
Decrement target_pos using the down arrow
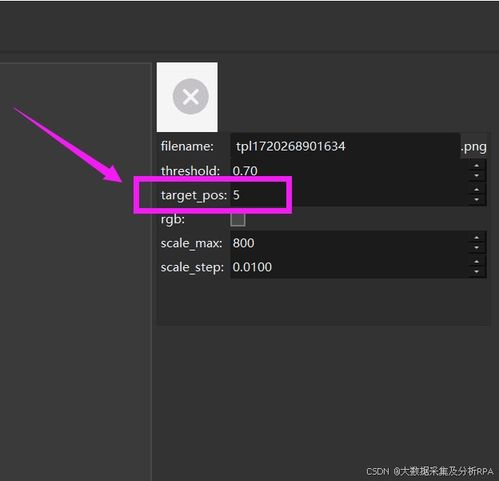(x=476, y=199)
